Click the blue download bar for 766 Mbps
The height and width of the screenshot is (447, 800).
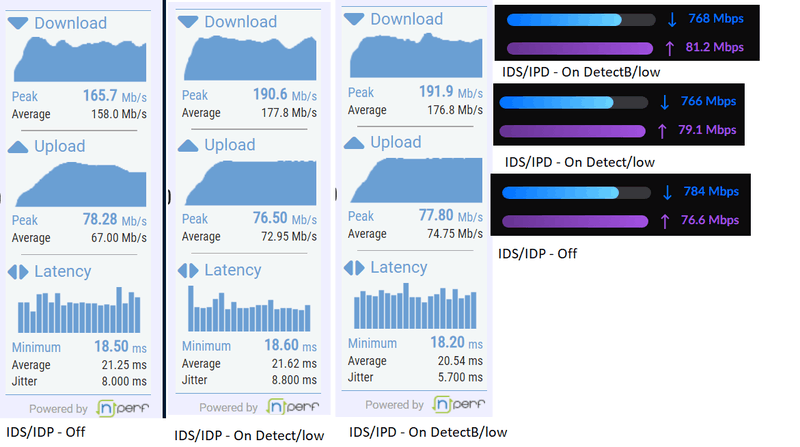click(x=573, y=103)
